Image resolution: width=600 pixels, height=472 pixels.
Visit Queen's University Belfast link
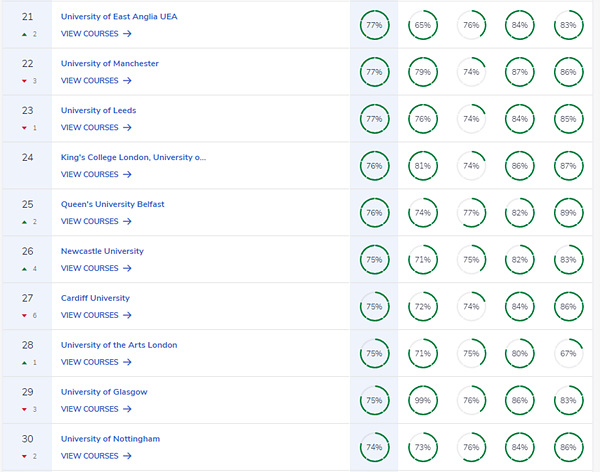pyautogui.click(x=112, y=204)
